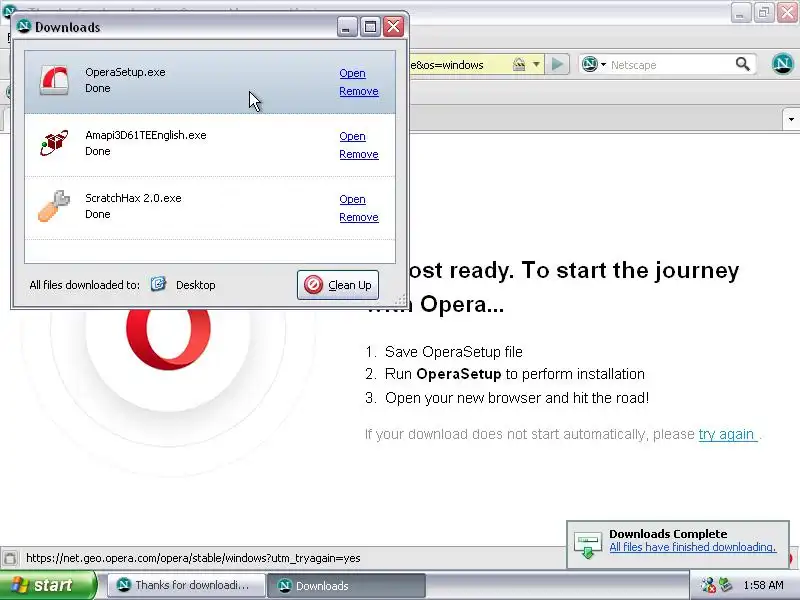Viewport: 800px width, 600px height.
Task: Remove Amapi3D61TEEnglish.exe from the list
Action: 359,154
